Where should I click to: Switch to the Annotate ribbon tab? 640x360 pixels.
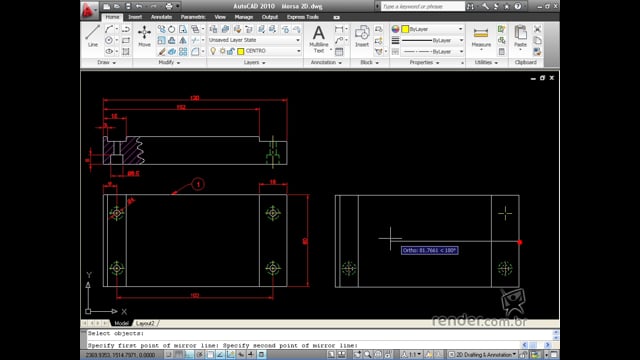coord(161,17)
